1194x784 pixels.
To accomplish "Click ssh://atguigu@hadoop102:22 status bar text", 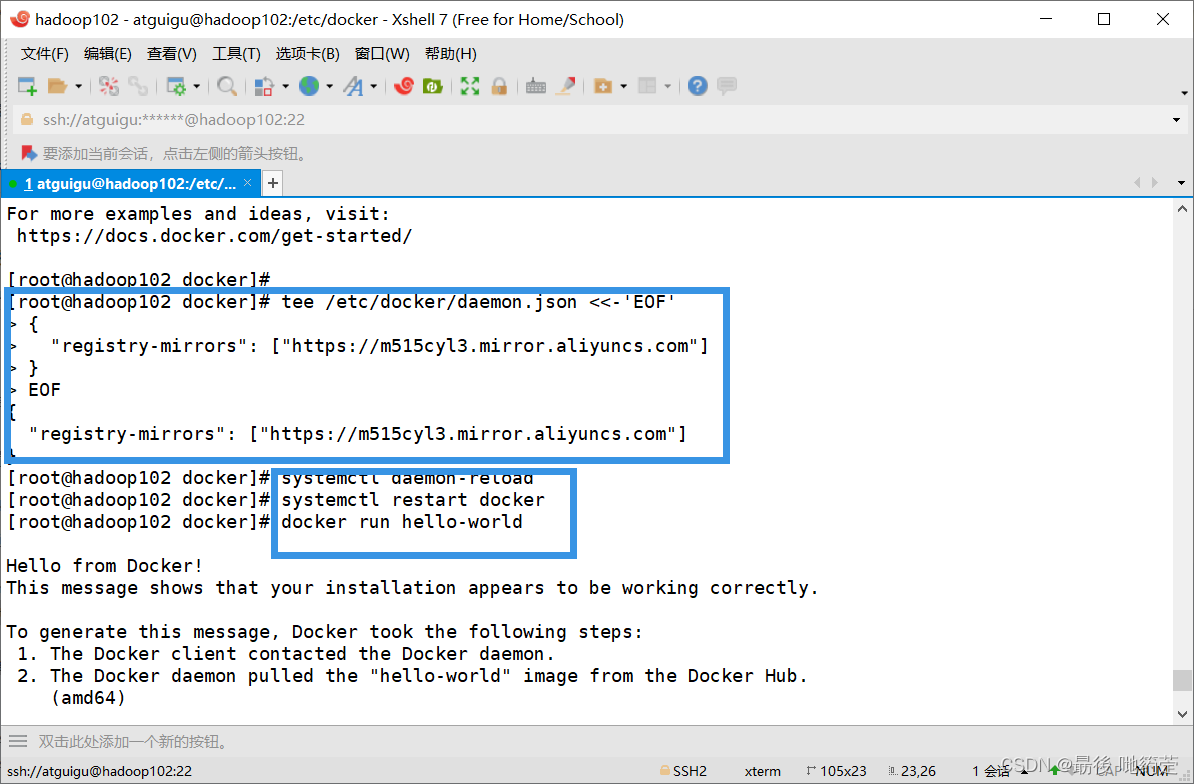I will point(100,771).
